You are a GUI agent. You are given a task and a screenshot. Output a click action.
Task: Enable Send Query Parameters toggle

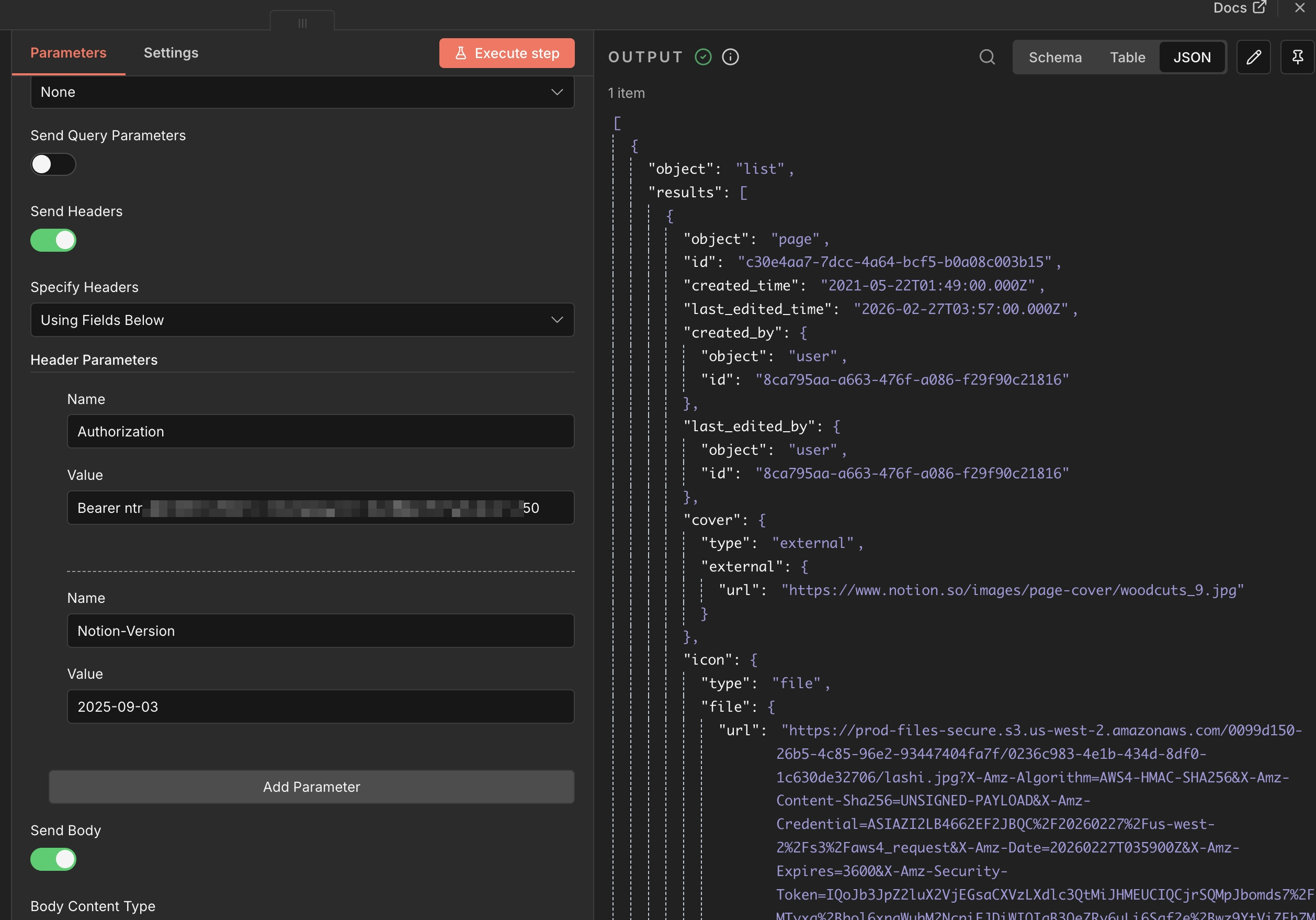click(53, 165)
